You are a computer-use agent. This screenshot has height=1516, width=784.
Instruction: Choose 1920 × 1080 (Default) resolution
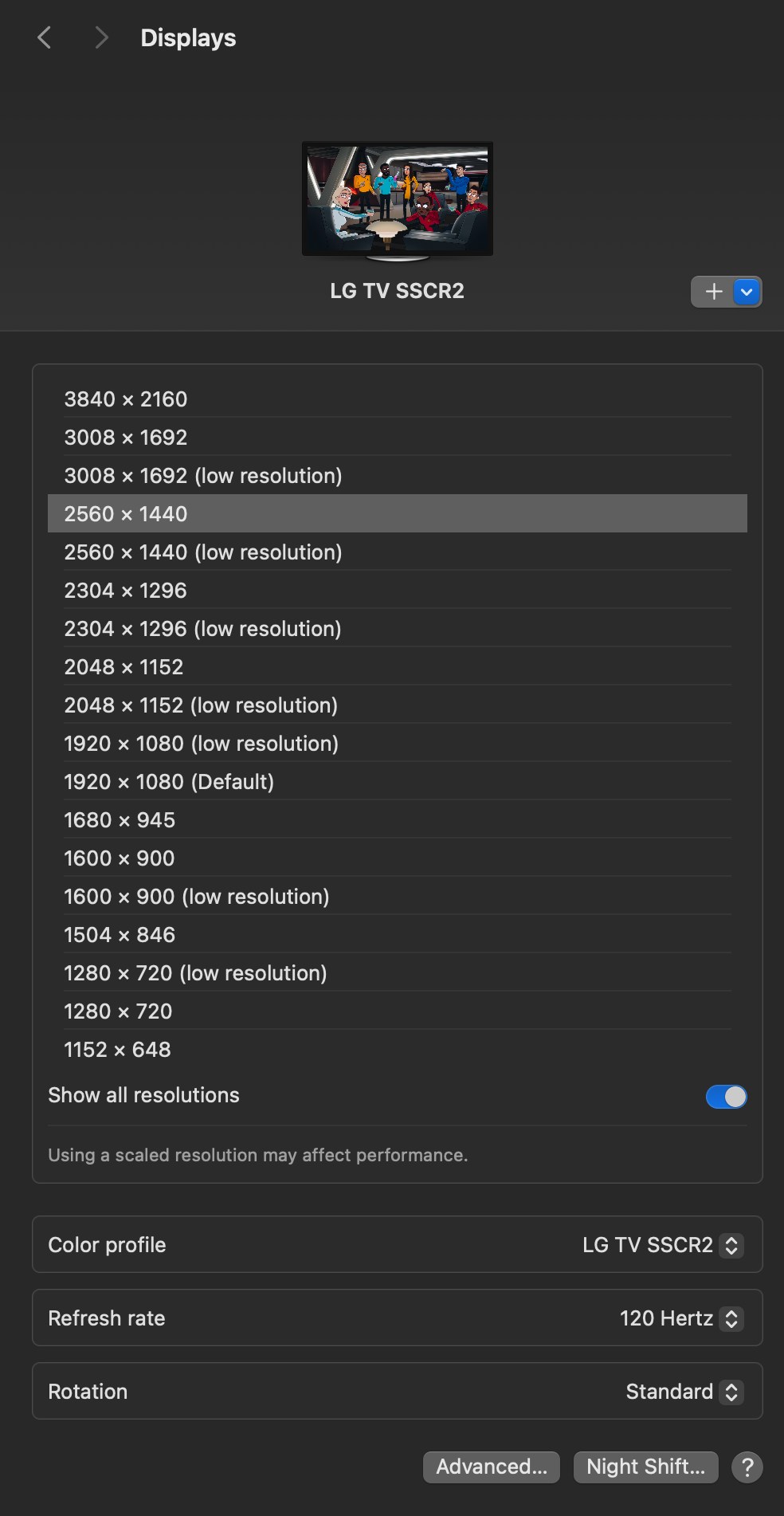tap(169, 782)
